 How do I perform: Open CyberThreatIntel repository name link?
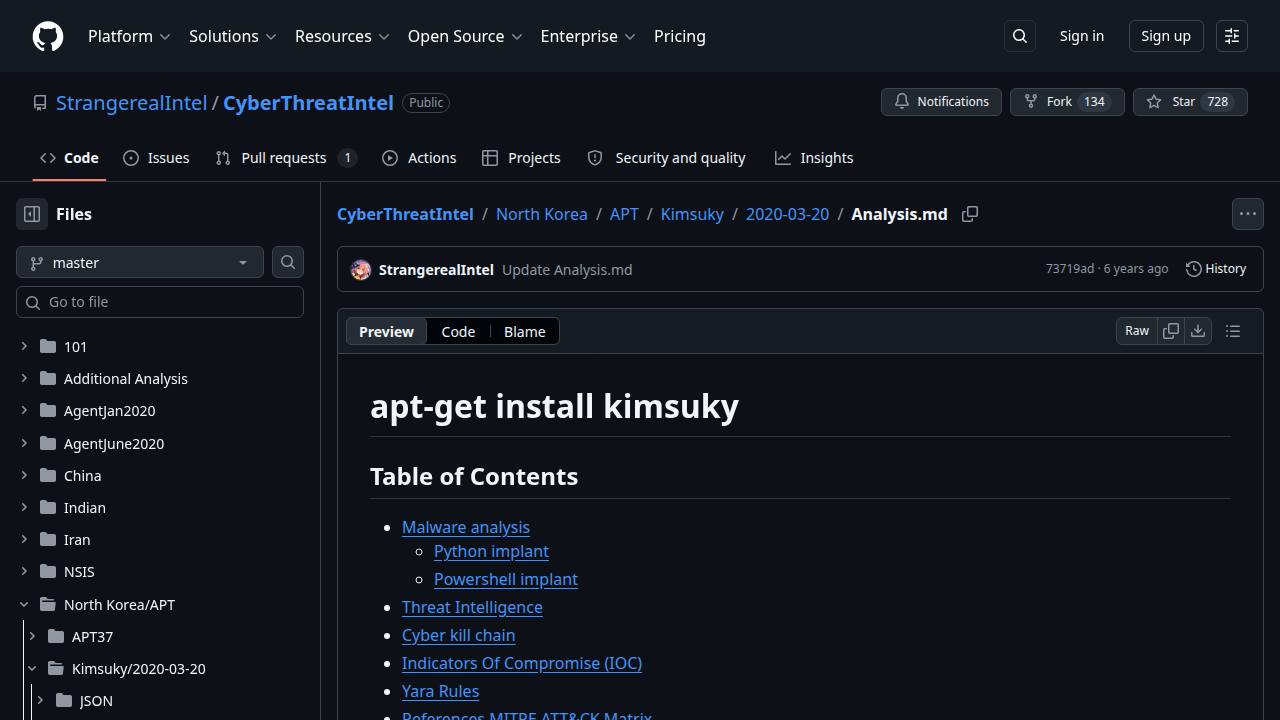pos(308,103)
